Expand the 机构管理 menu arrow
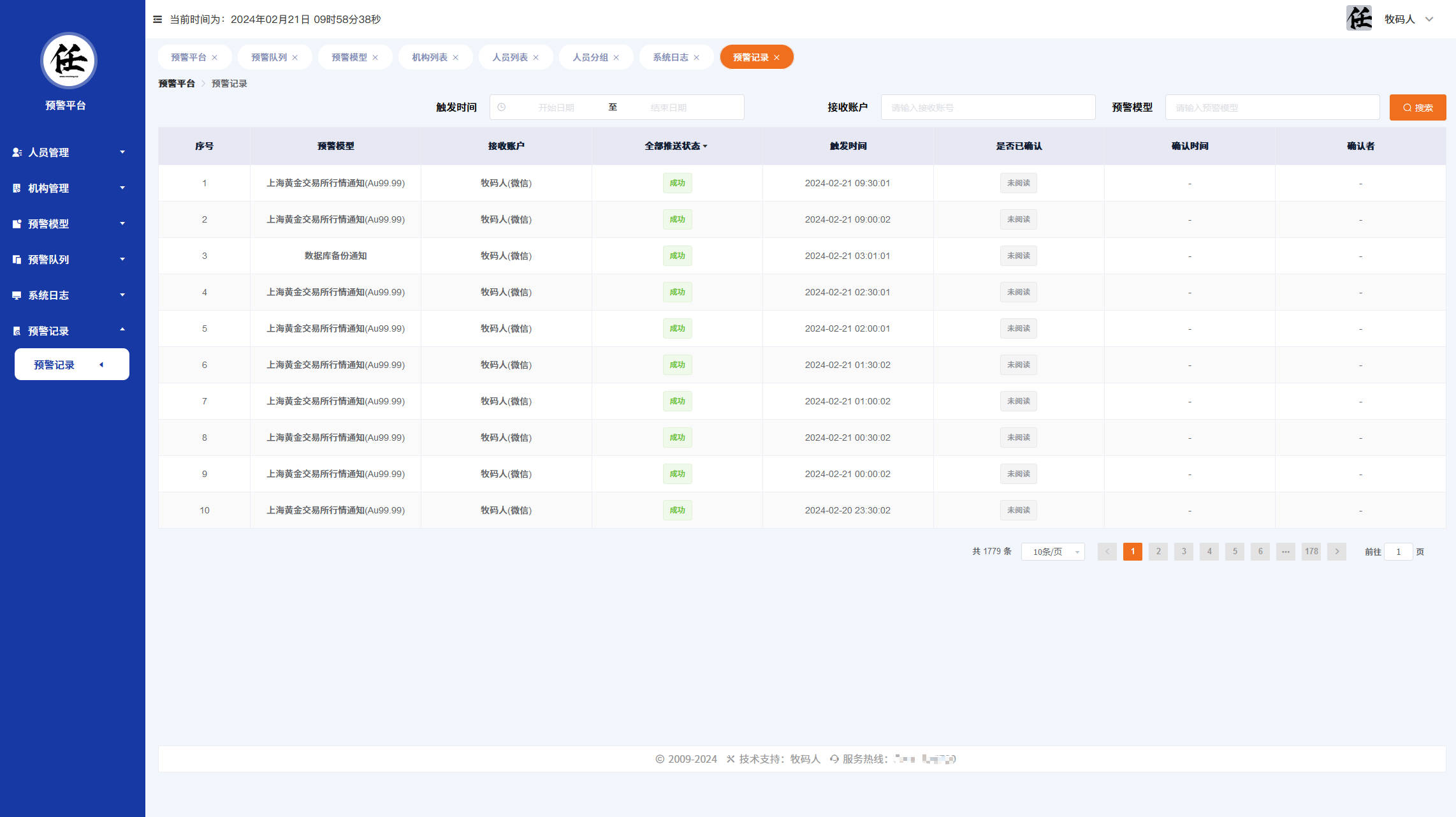The image size is (1456, 817). click(122, 188)
